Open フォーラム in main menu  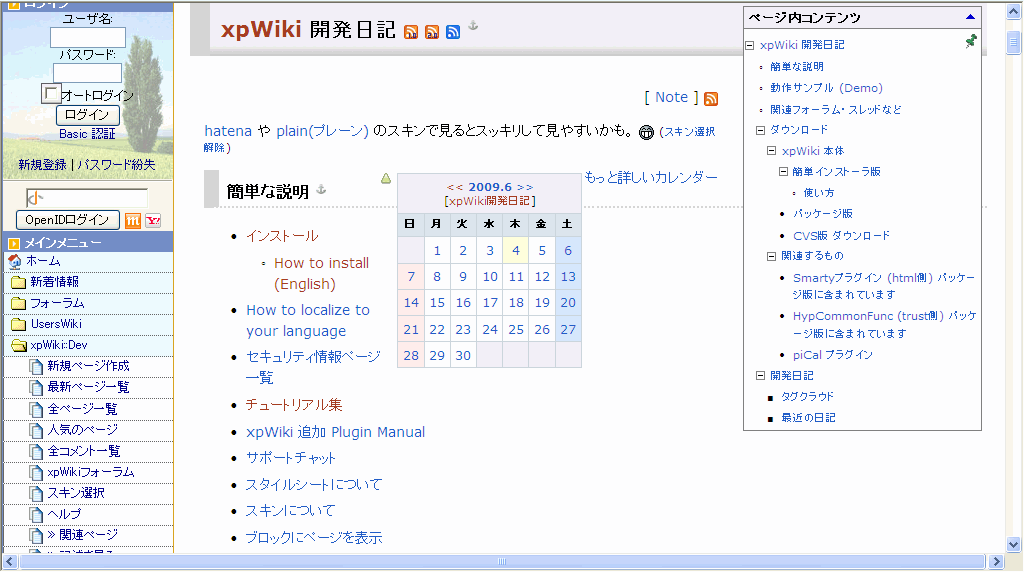[x=56, y=303]
